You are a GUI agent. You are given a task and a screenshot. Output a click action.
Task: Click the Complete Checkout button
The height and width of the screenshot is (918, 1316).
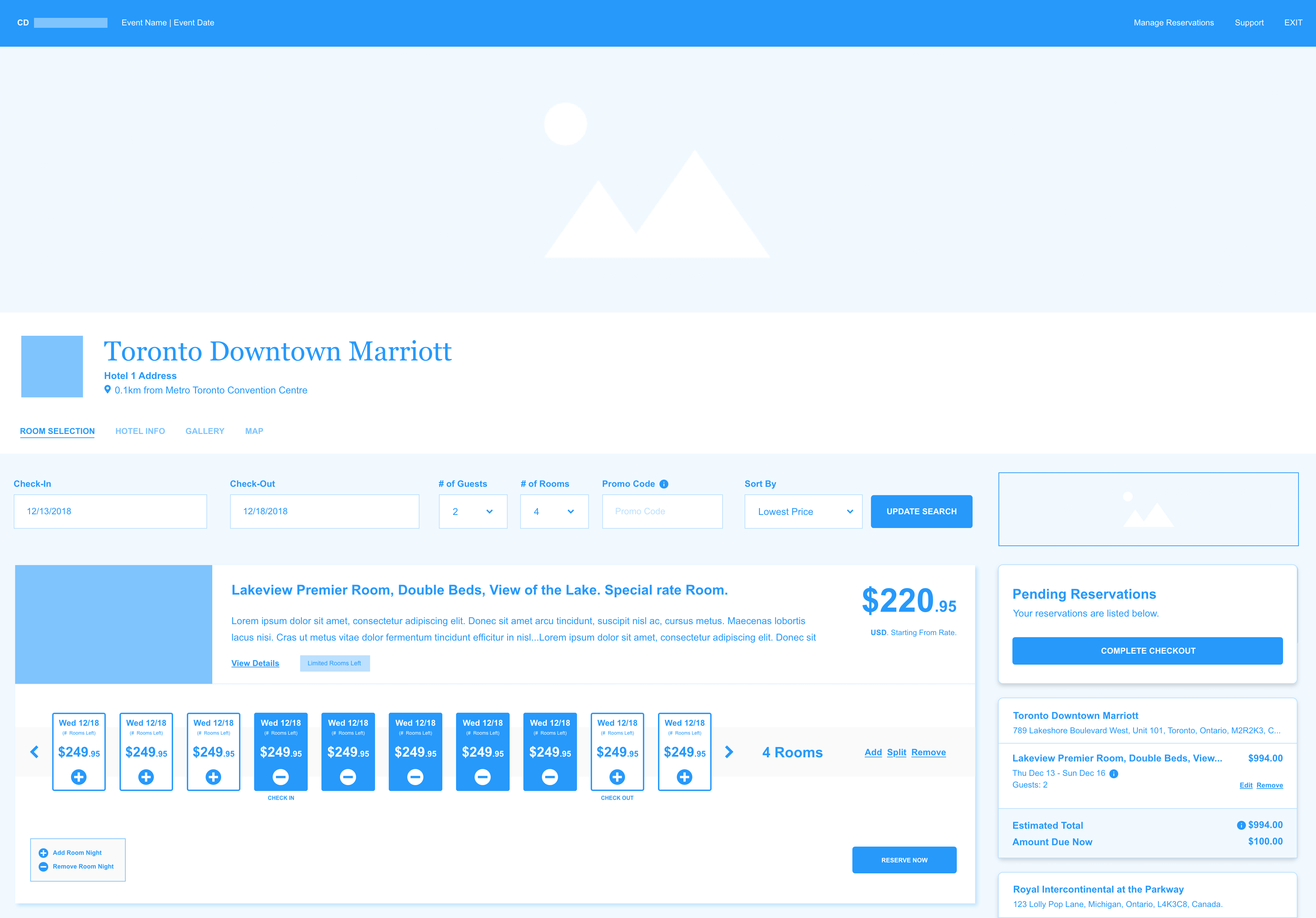(1147, 651)
